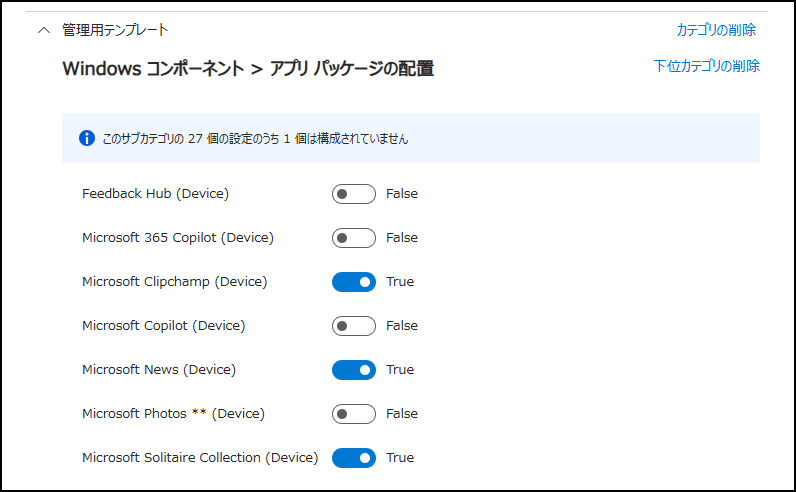Click the 管理用テンプレート category header text

tap(115, 30)
